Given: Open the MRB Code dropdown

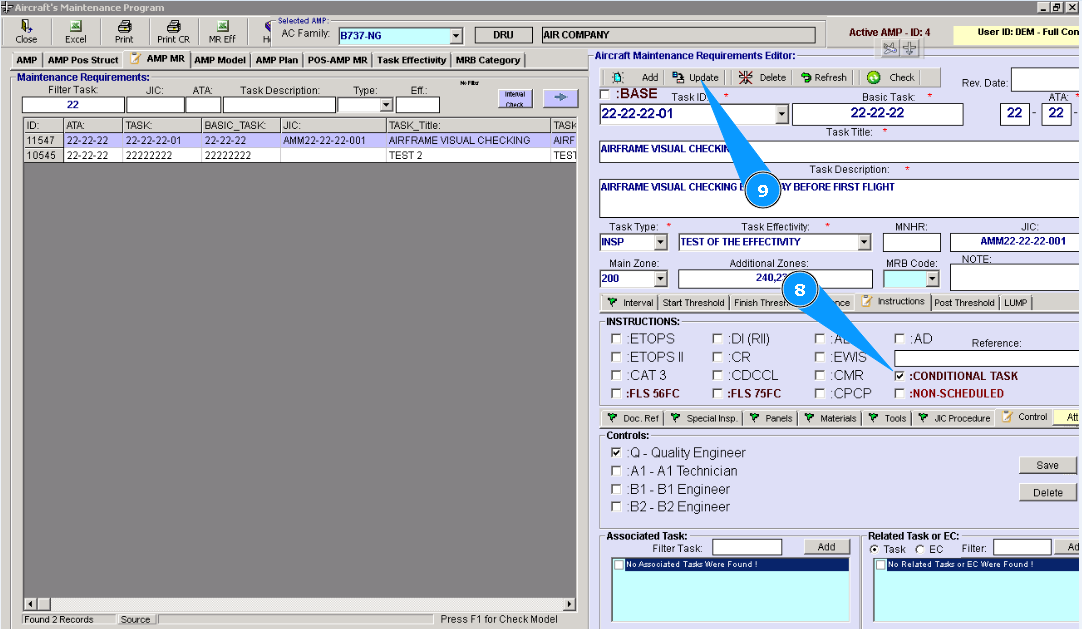Looking at the screenshot, I should point(932,279).
